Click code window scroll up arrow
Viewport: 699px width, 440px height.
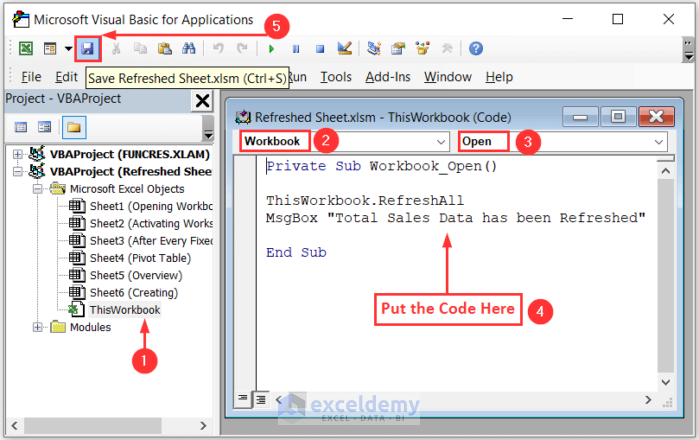tap(666, 171)
